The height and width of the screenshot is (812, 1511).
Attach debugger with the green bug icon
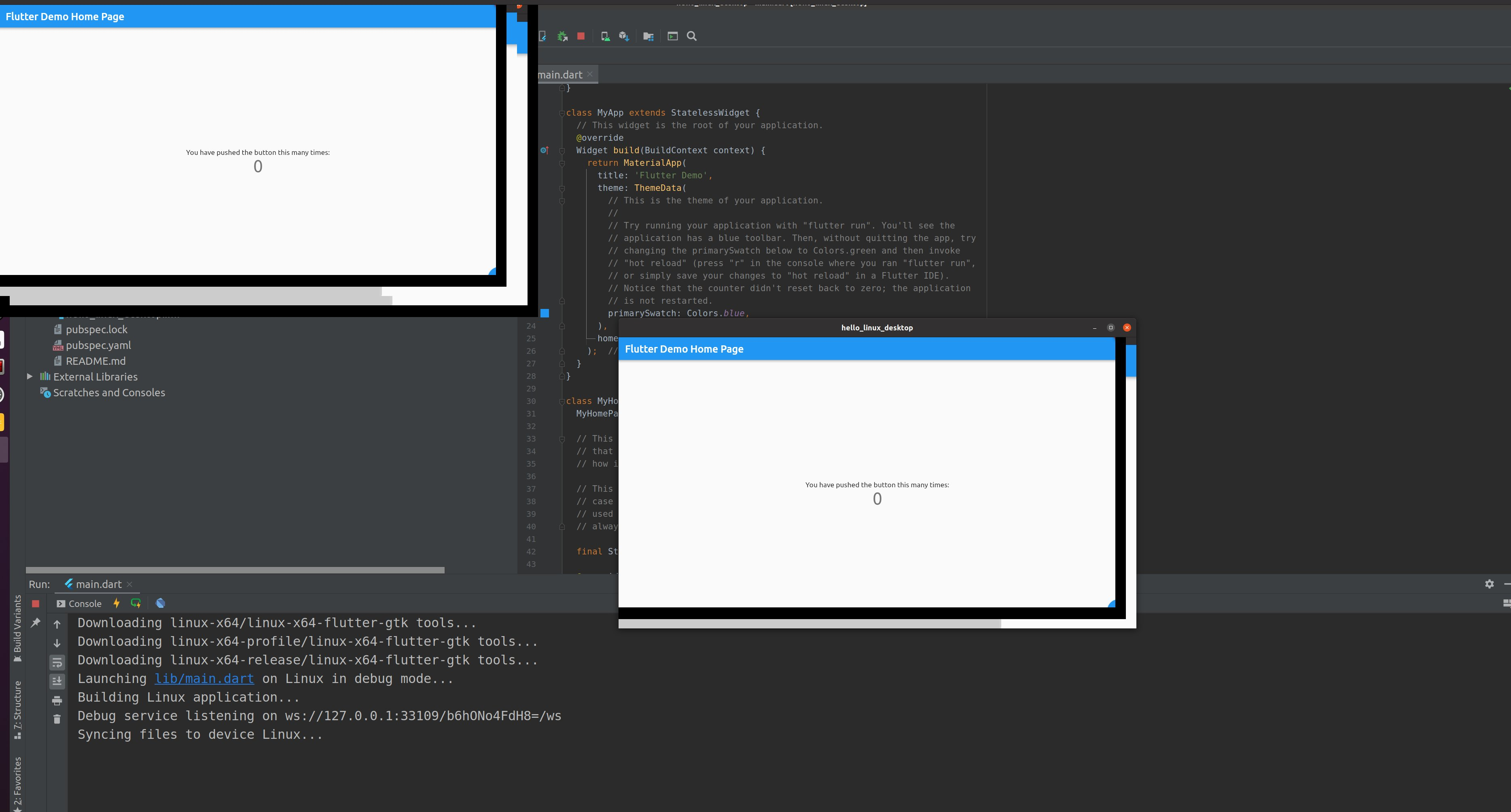(x=562, y=36)
